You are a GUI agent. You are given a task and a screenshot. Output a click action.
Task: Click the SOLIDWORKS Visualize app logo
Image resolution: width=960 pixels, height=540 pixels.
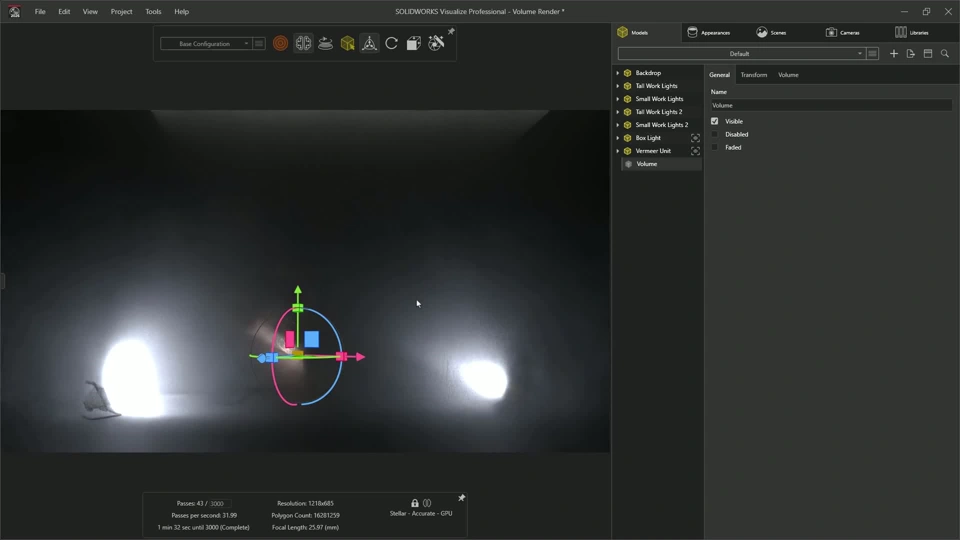(14, 11)
